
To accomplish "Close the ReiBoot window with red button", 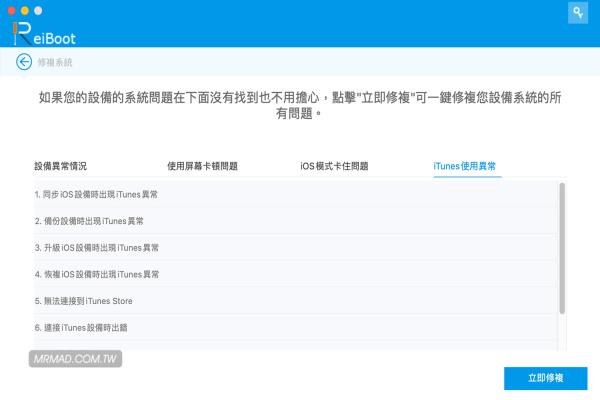I will (x=11, y=11).
